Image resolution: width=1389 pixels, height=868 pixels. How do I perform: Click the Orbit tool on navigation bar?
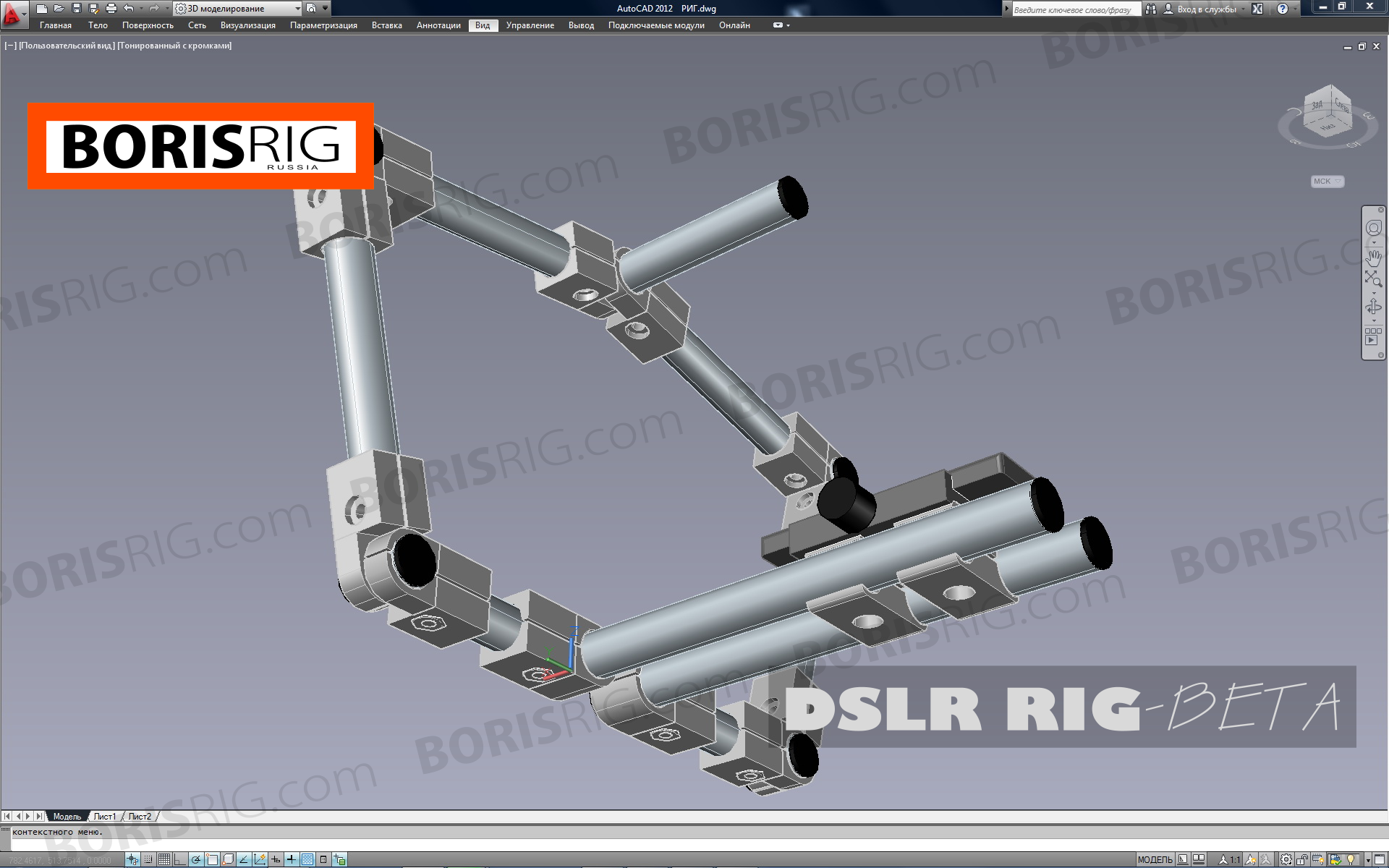1373,307
